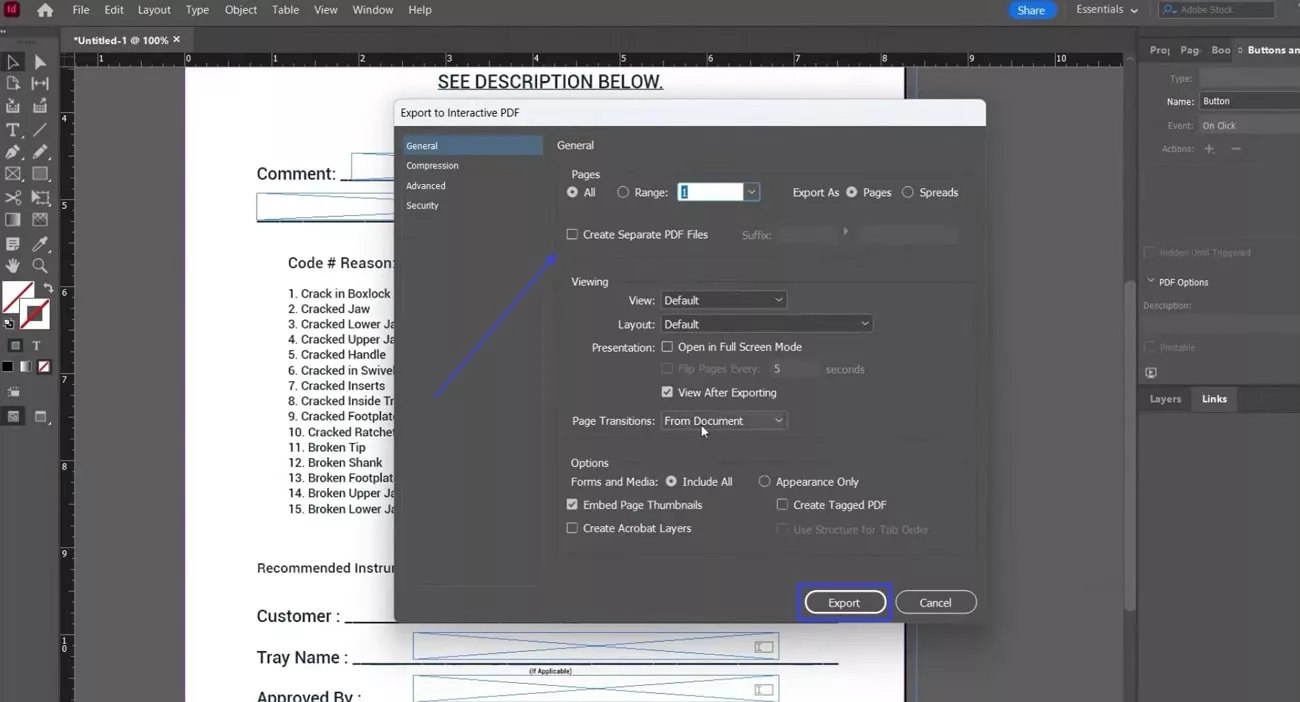Screen dimensions: 1300x702
Task: Select the Type tool
Action: tap(13, 129)
